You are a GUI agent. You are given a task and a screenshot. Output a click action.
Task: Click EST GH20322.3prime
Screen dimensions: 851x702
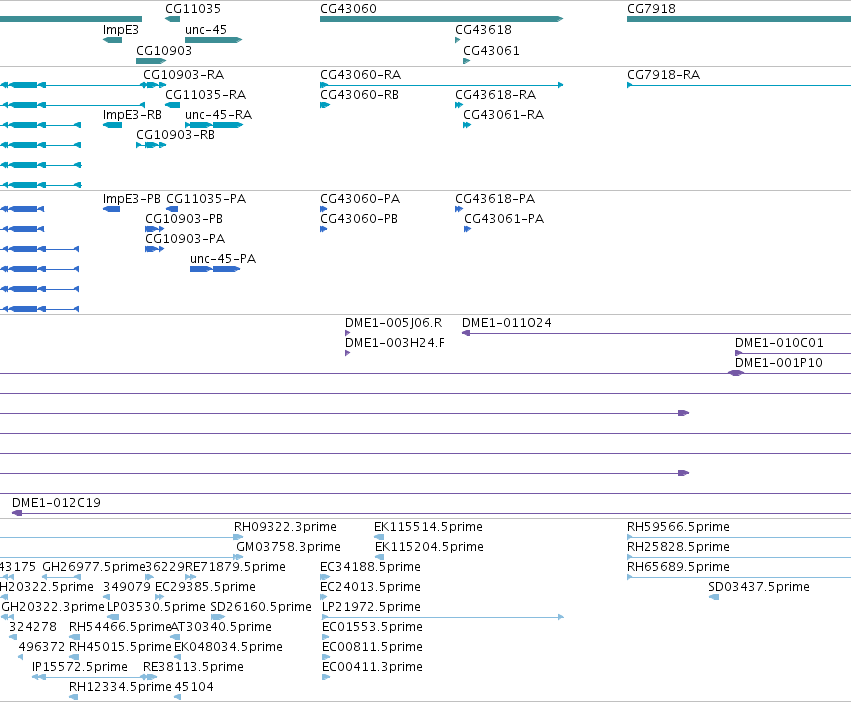pos(53,608)
